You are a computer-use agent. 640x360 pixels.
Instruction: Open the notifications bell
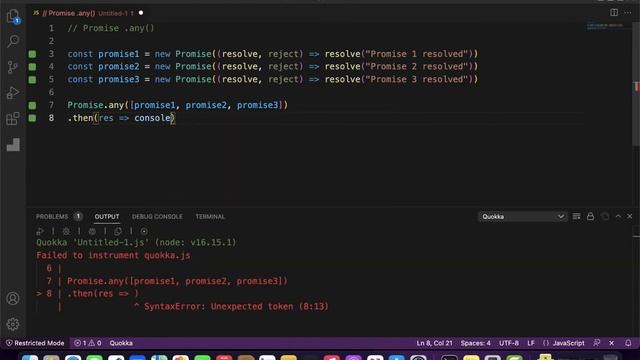(628, 343)
